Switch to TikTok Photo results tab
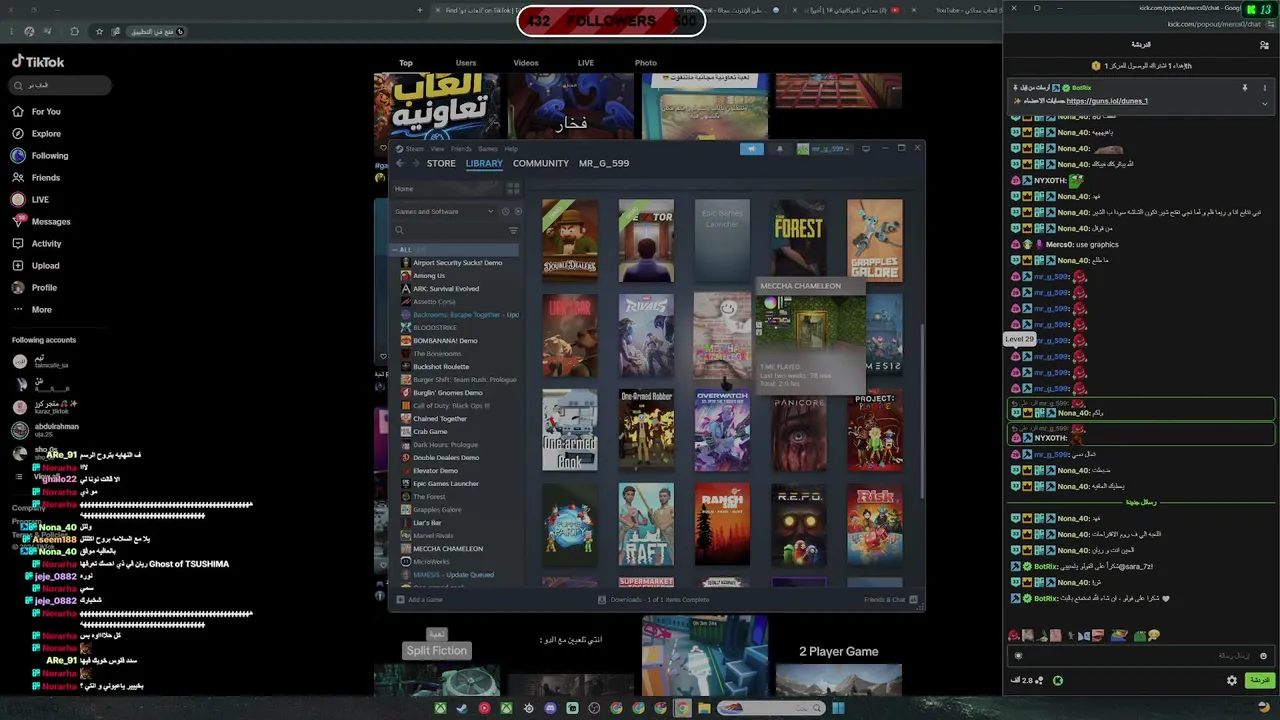1280x720 pixels. point(646,63)
